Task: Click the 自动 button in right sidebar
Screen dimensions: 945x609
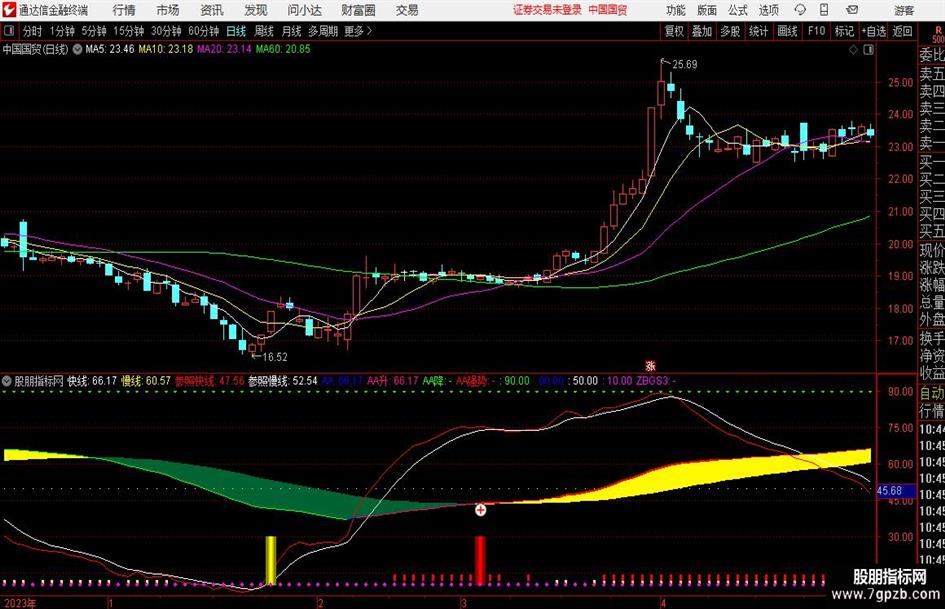Action: [x=932, y=393]
